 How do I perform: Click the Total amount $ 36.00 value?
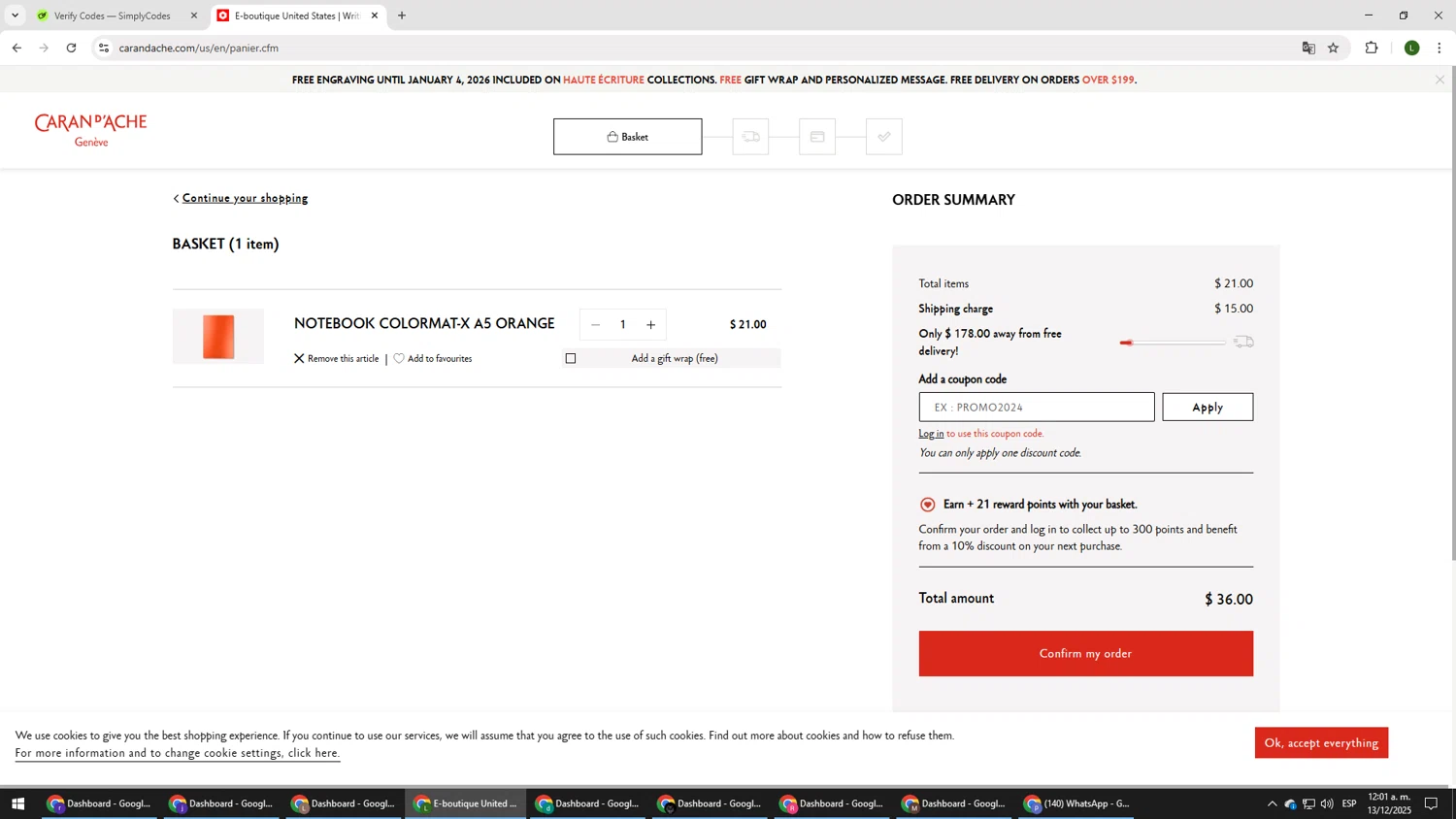(1229, 600)
